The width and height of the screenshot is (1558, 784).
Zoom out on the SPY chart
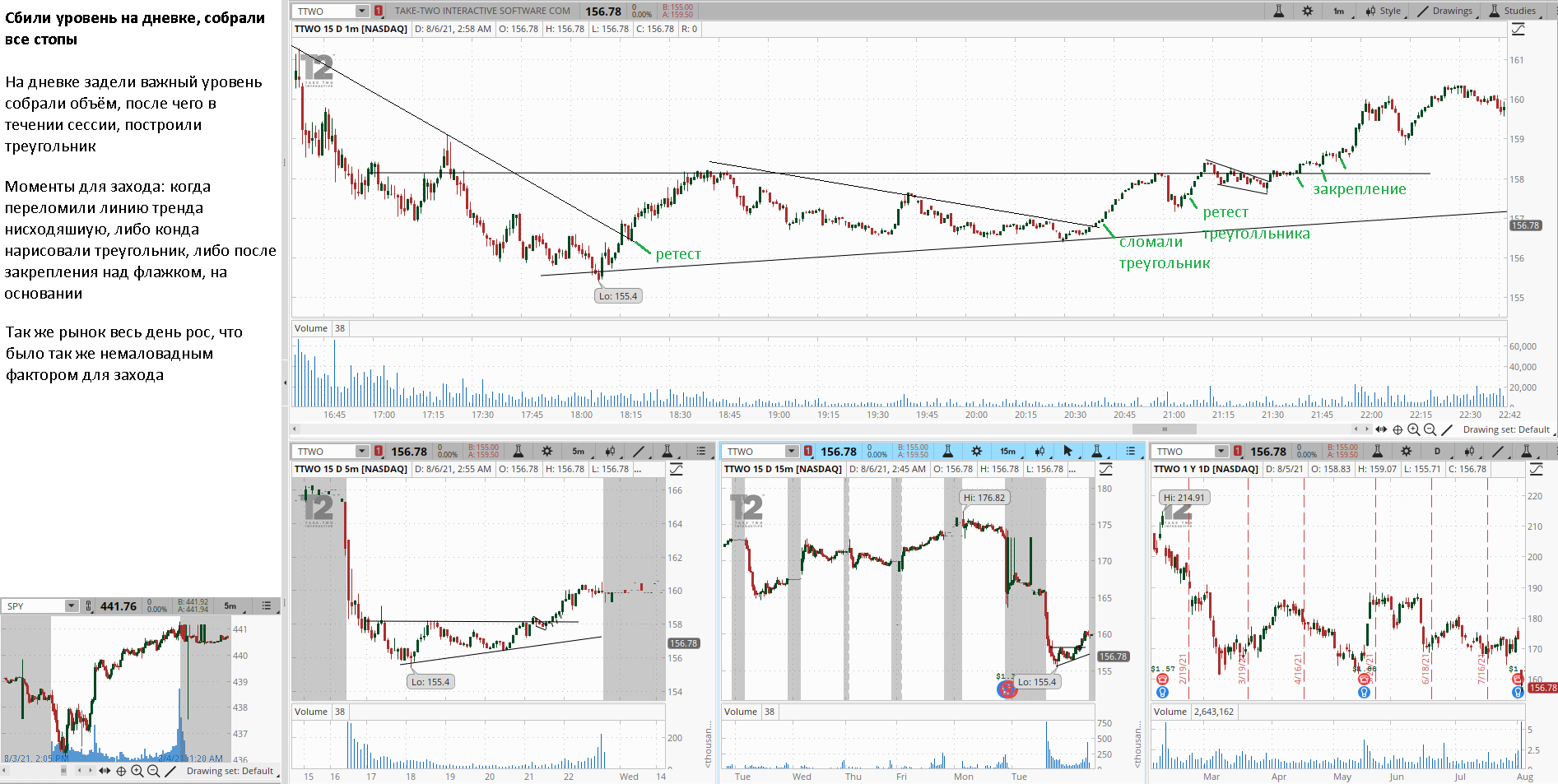(154, 771)
